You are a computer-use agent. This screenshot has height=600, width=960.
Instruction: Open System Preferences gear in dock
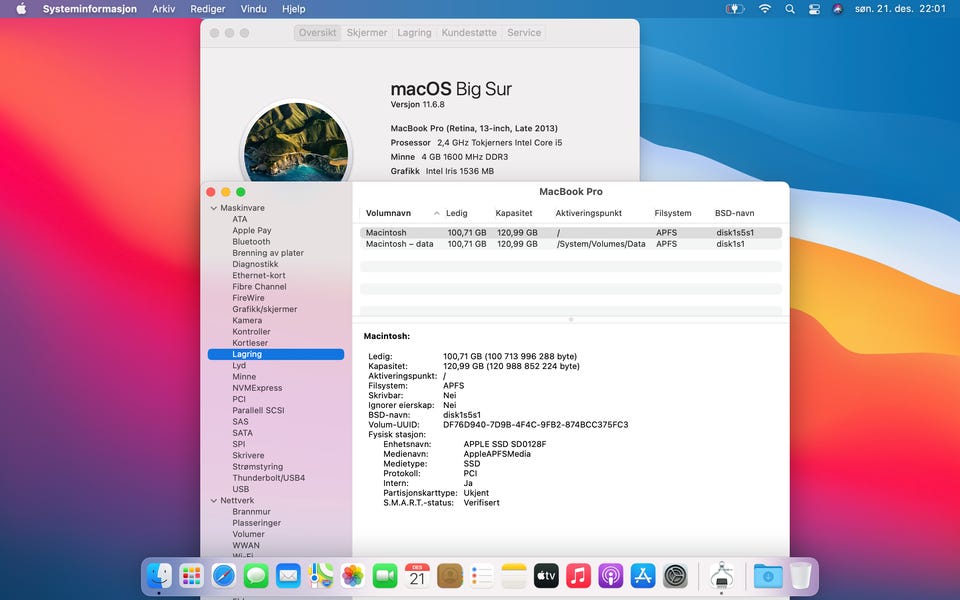676,576
